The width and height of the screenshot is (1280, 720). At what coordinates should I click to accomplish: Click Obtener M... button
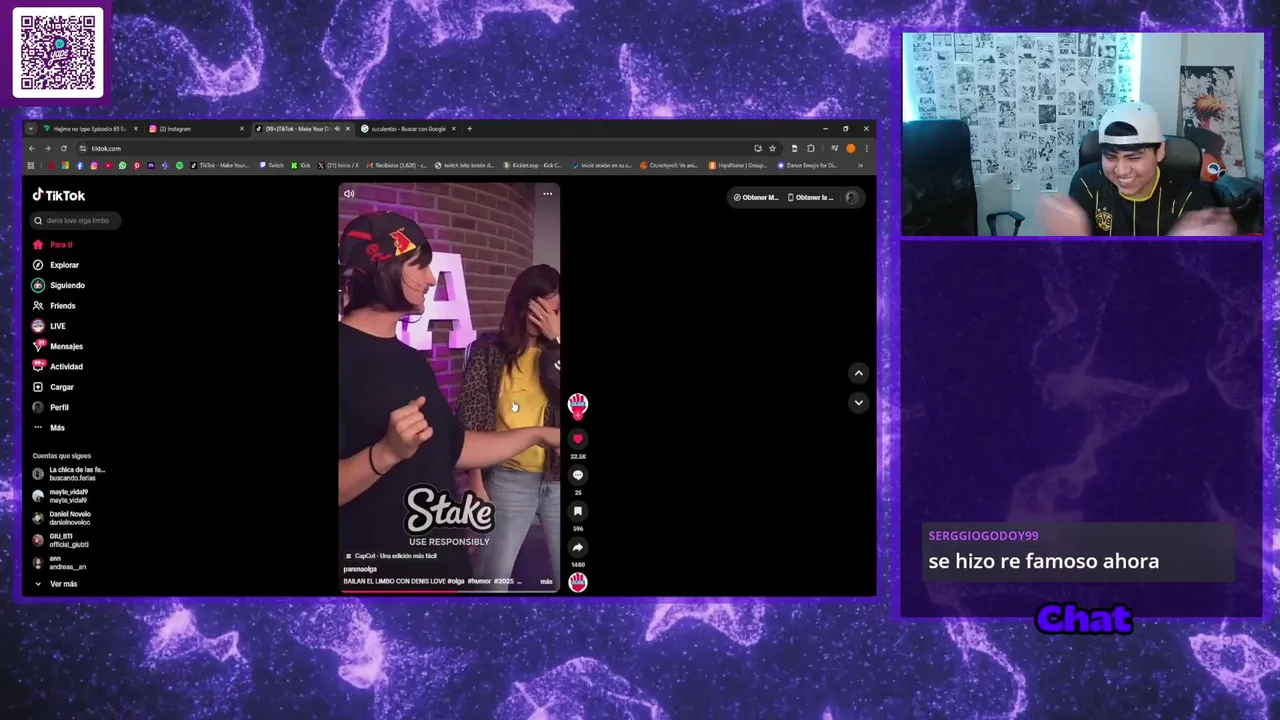pos(755,197)
